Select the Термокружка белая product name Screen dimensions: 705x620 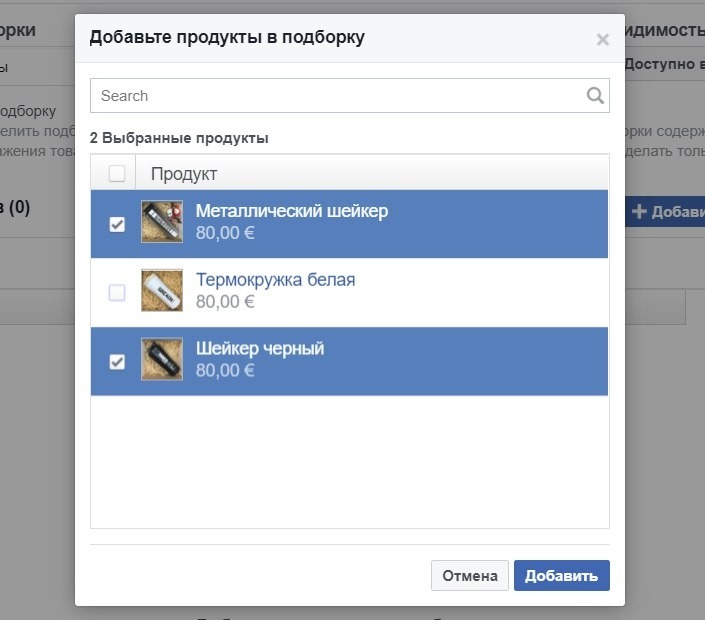pyautogui.click(x=275, y=280)
